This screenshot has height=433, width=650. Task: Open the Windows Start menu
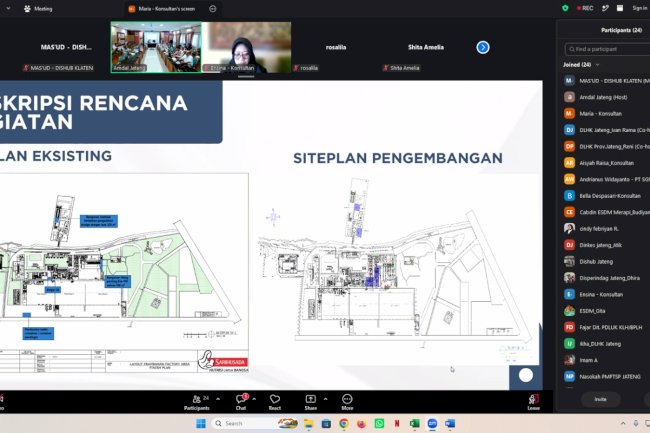[x=201, y=423]
